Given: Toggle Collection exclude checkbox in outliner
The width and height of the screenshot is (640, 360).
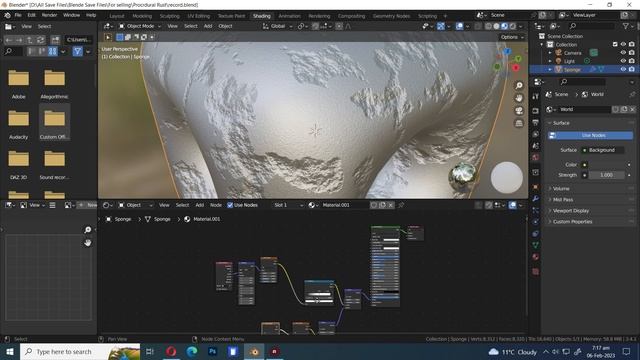Looking at the screenshot, I should pos(615,44).
